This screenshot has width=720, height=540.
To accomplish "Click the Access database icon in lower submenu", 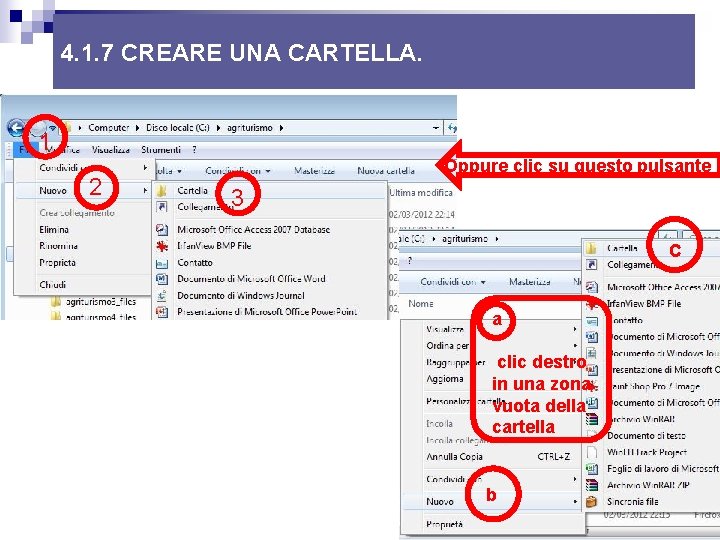I will point(591,287).
